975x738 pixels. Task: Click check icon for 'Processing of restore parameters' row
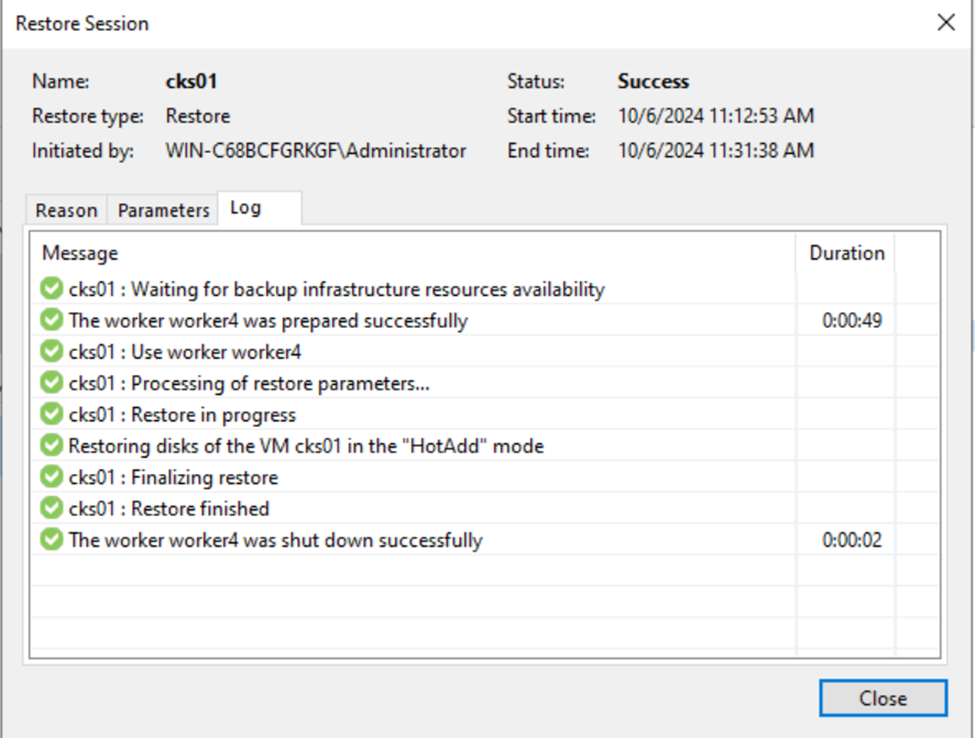(x=51, y=383)
